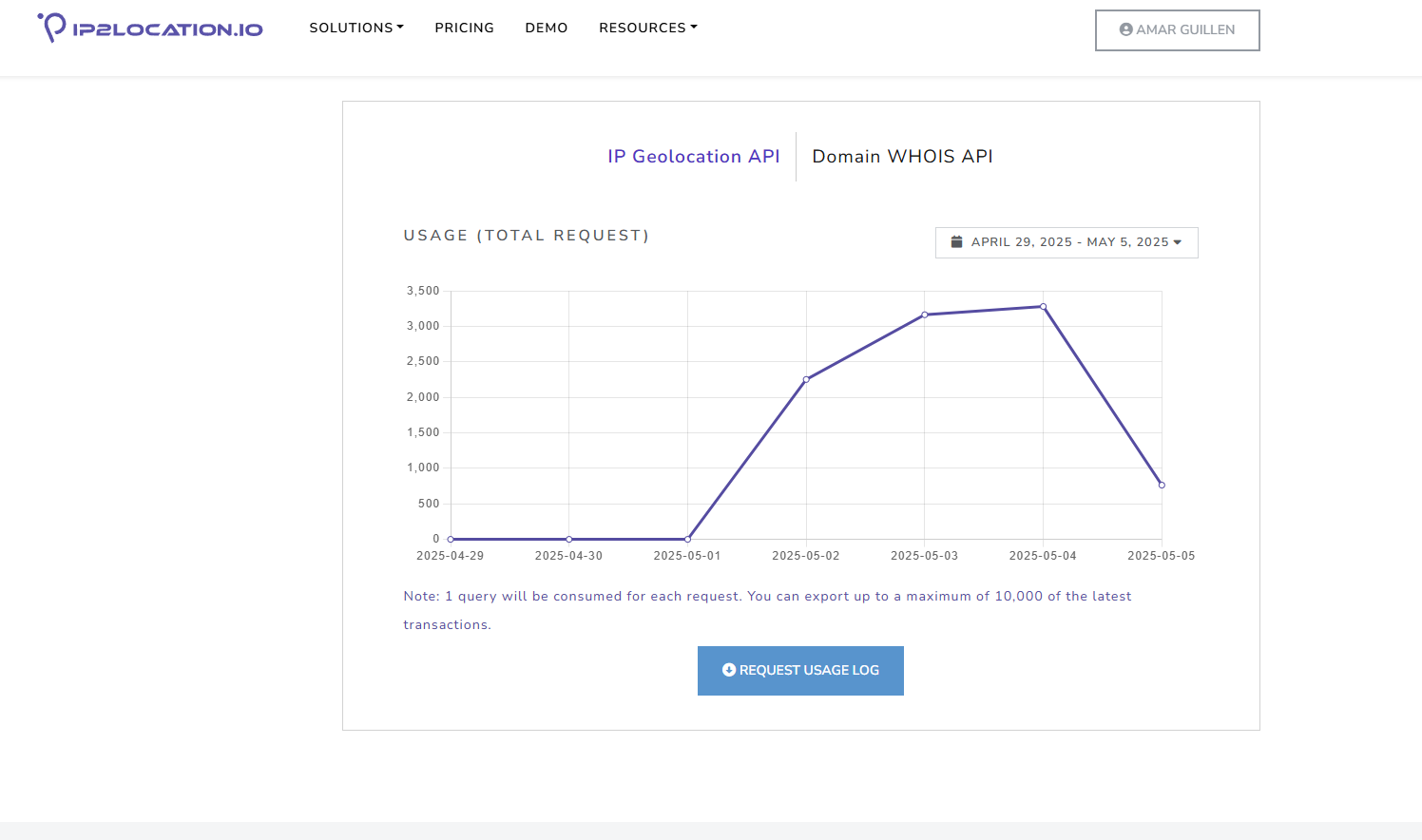
Task: Switch to the IP Geolocation API tab
Action: pos(694,157)
